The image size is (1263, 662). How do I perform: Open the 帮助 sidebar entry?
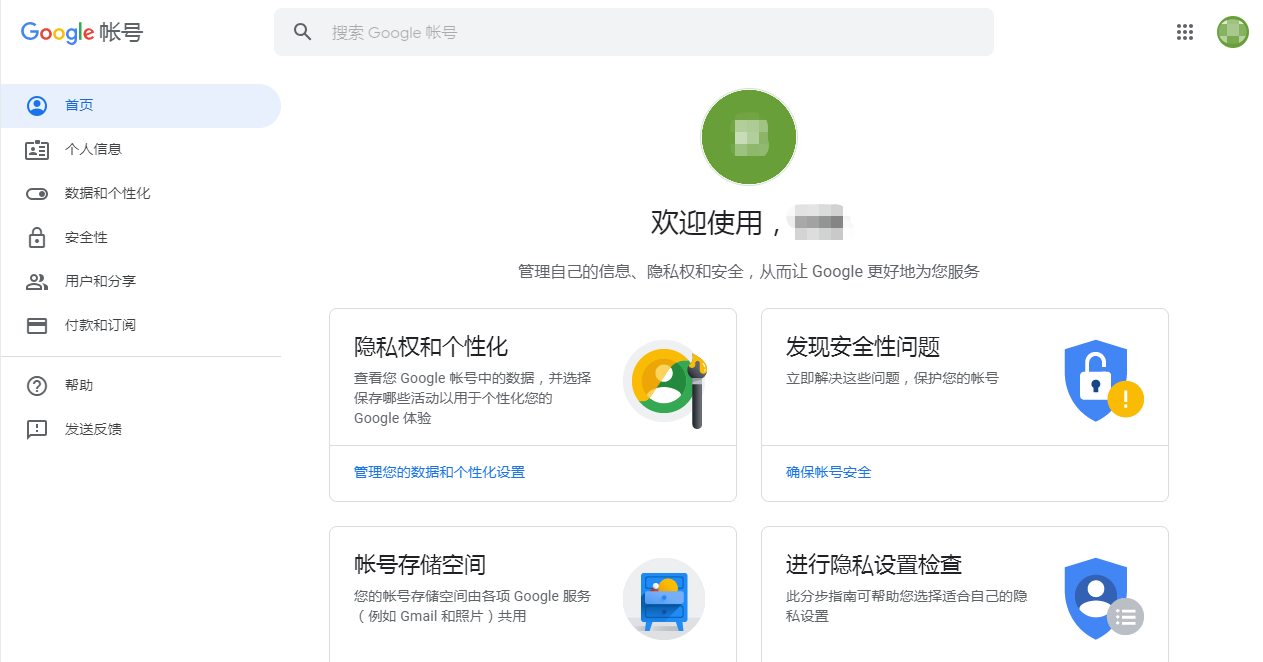click(x=140, y=385)
